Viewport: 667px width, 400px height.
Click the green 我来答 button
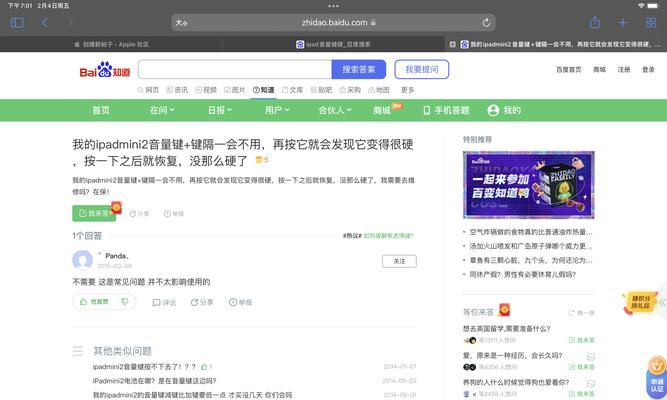94,213
